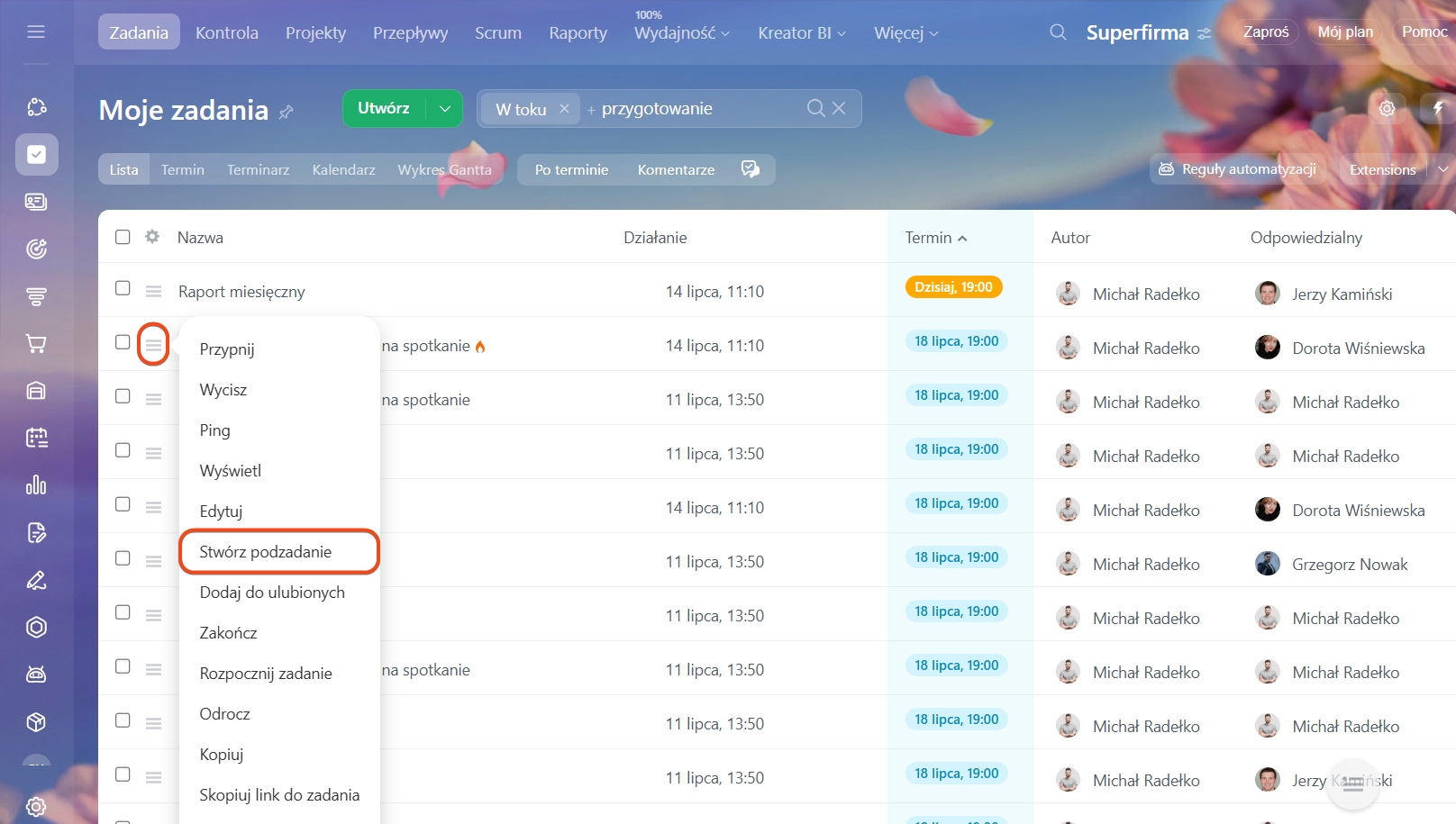Click the Pomoc button
Screen dimensions: 1456x824
[x=1424, y=32]
